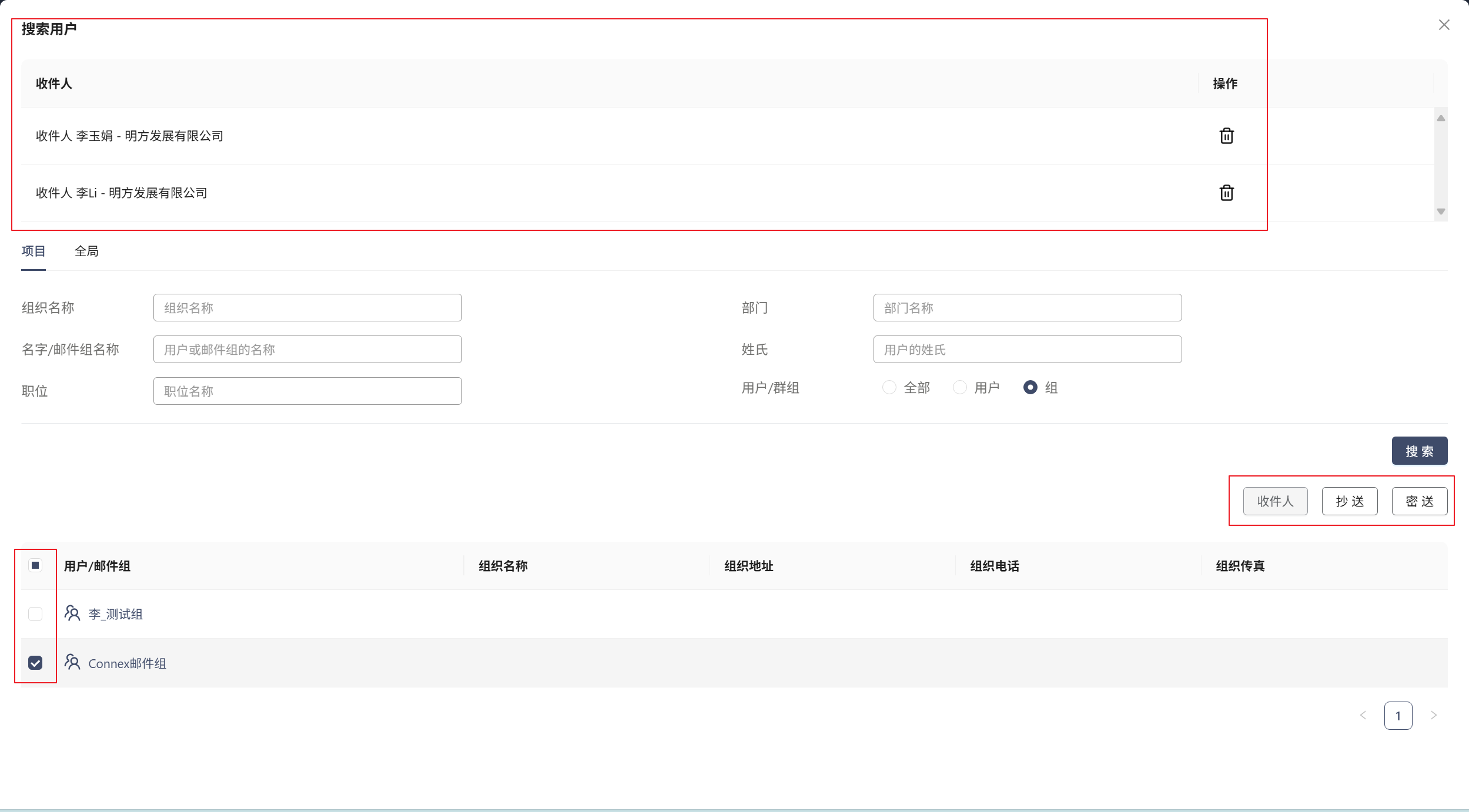Add selection as 密送

(1419, 501)
